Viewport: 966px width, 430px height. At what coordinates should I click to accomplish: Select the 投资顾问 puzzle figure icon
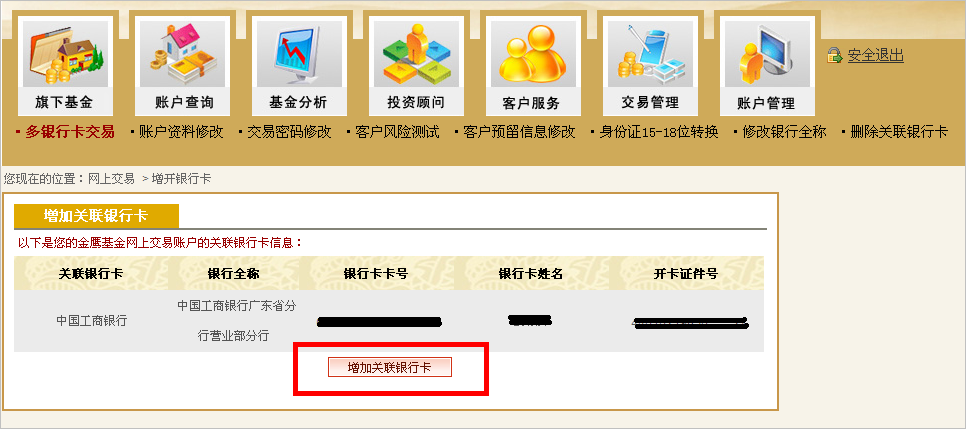coord(416,54)
